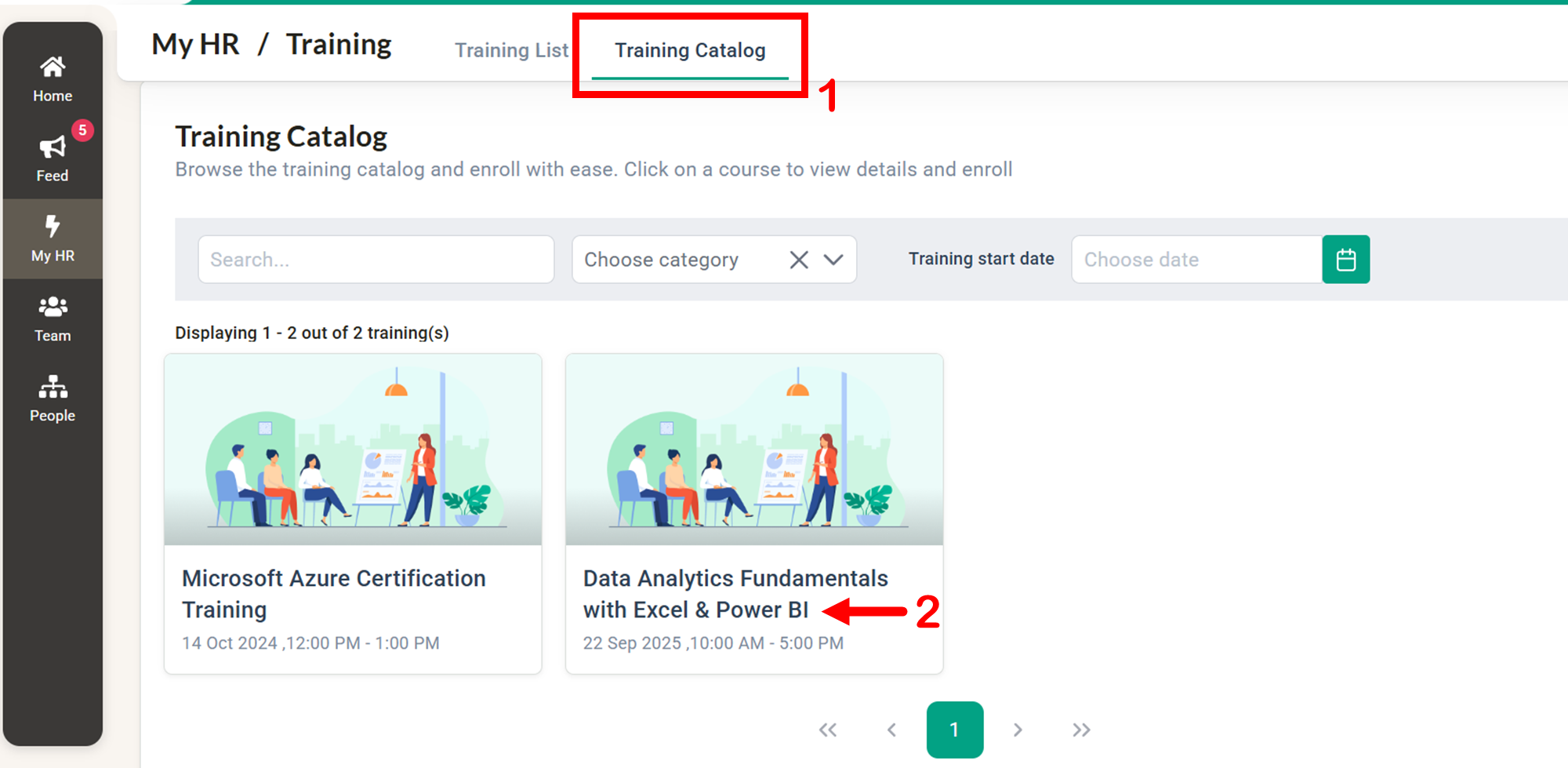The image size is (1568, 768).
Task: Open the Choose category combo box
Action: click(x=713, y=260)
